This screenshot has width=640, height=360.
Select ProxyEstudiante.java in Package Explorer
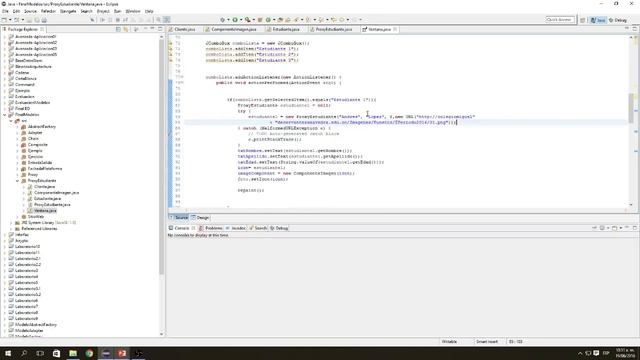[49, 204]
